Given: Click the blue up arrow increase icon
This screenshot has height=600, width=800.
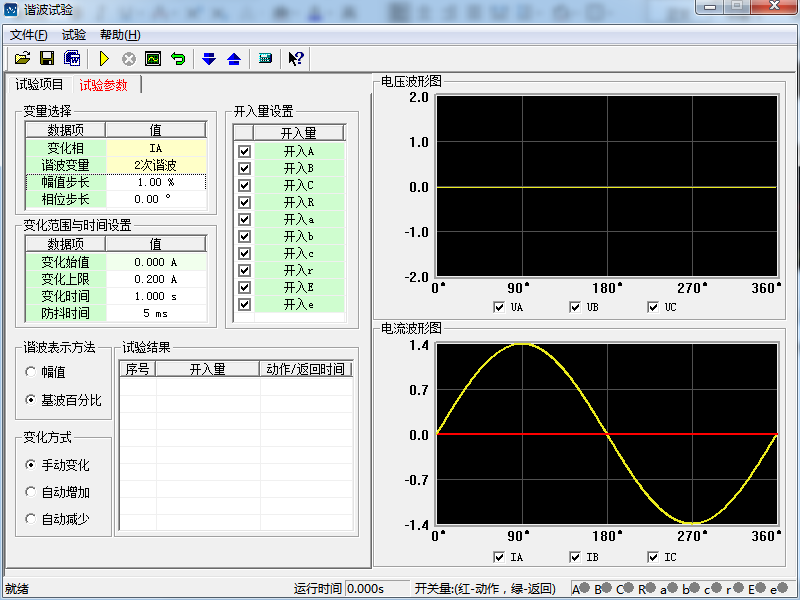Looking at the screenshot, I should 233,58.
